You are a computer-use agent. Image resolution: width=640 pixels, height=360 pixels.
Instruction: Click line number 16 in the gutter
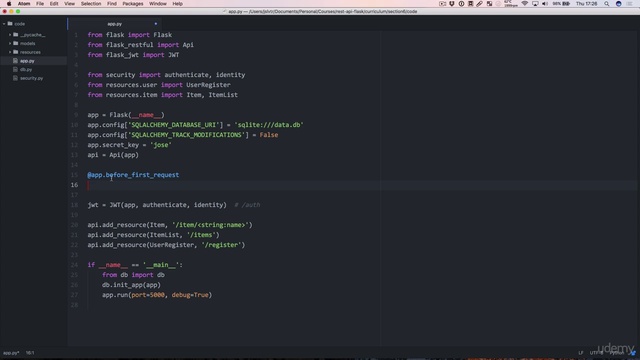(x=74, y=185)
